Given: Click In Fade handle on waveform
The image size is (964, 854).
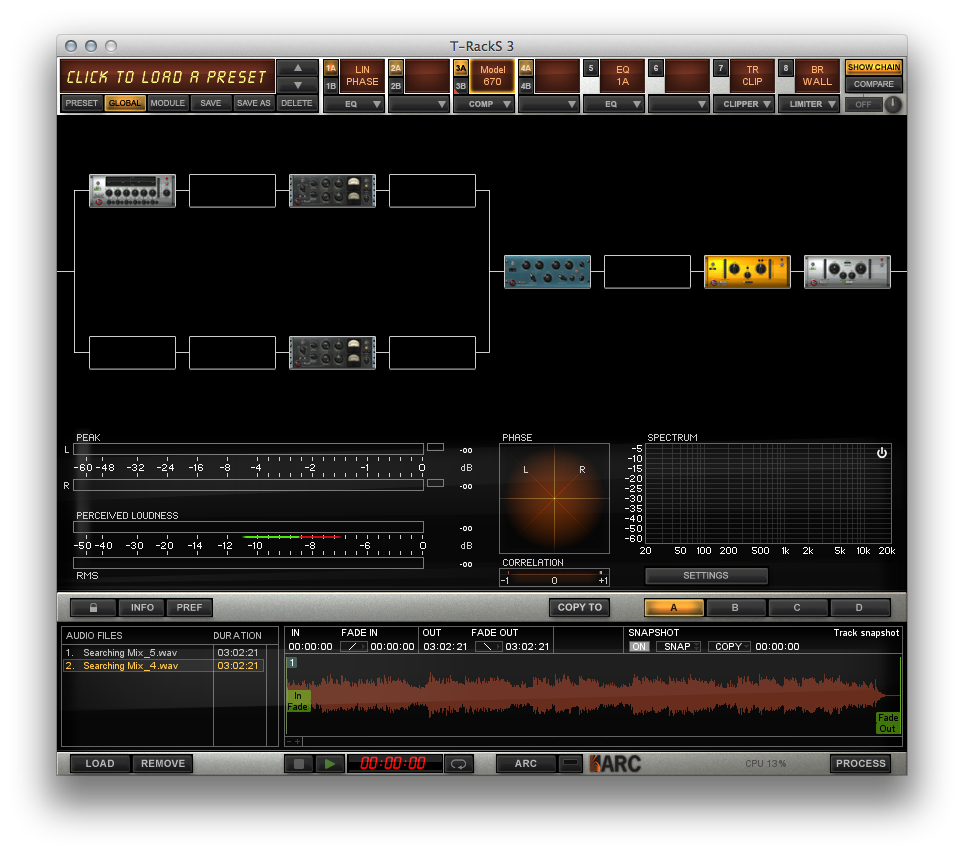Looking at the screenshot, I should point(298,701).
